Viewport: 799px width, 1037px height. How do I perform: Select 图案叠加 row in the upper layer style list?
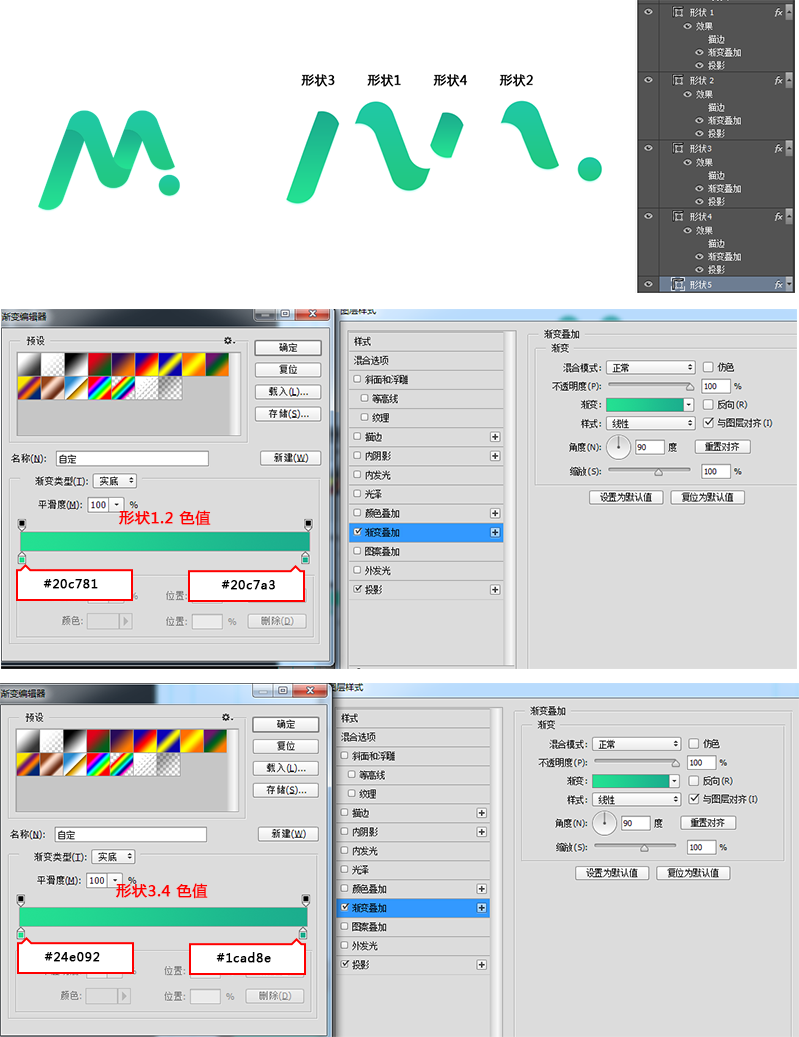click(x=426, y=552)
